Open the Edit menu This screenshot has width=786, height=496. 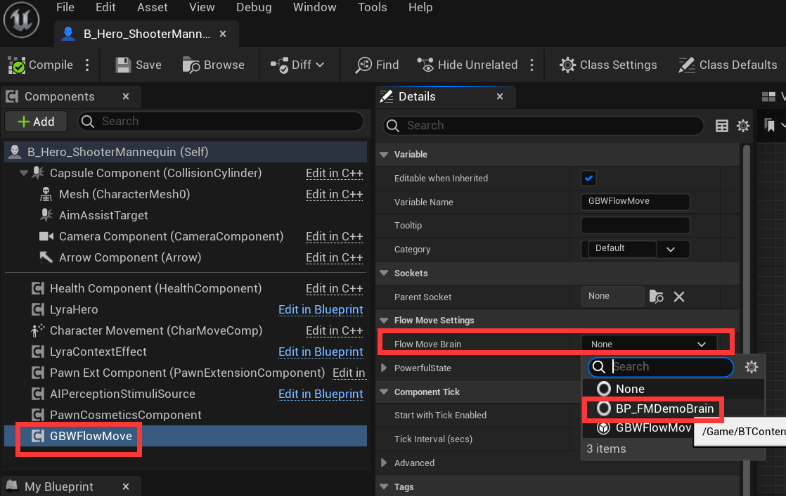[105, 8]
